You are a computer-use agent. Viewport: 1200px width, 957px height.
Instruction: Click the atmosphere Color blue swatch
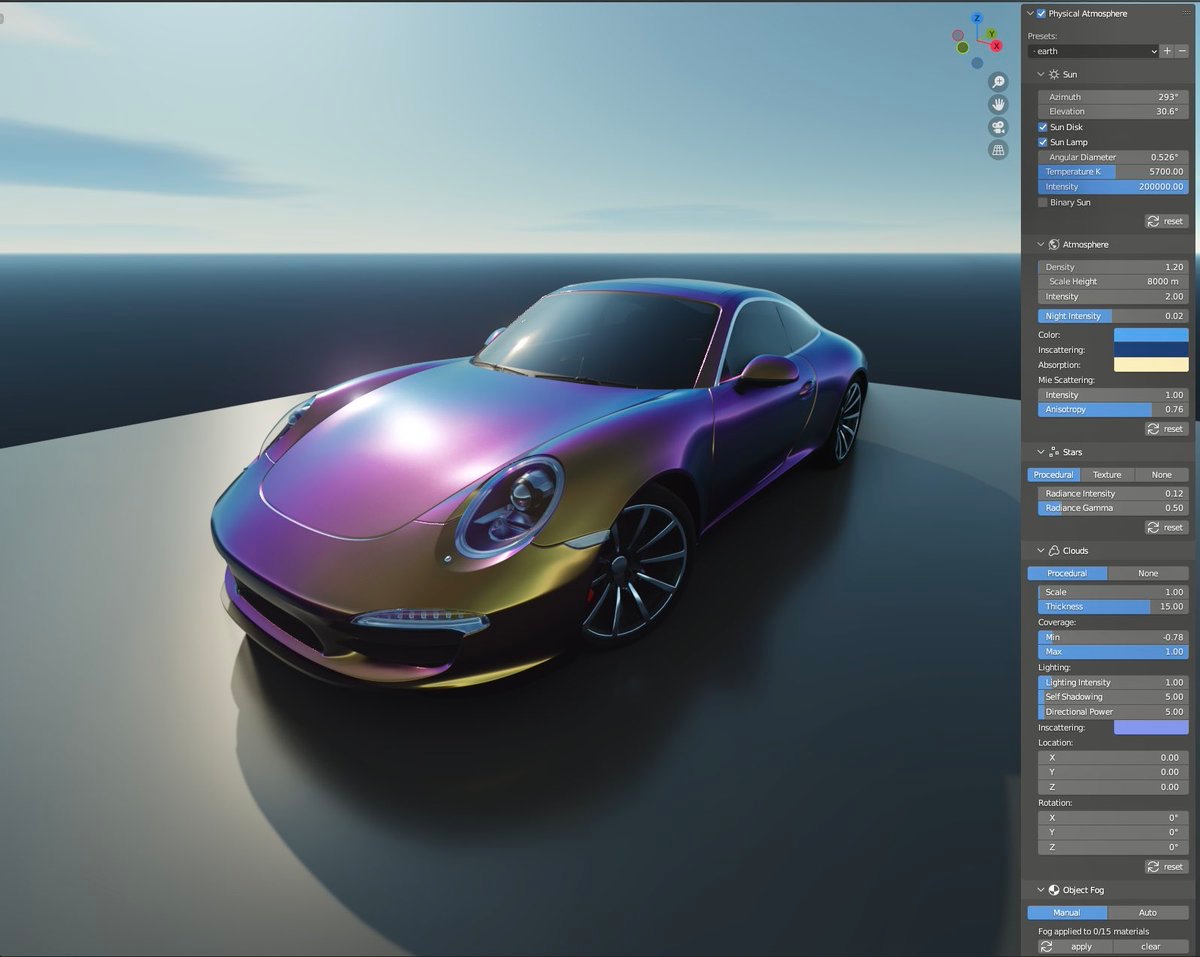tap(1151, 335)
